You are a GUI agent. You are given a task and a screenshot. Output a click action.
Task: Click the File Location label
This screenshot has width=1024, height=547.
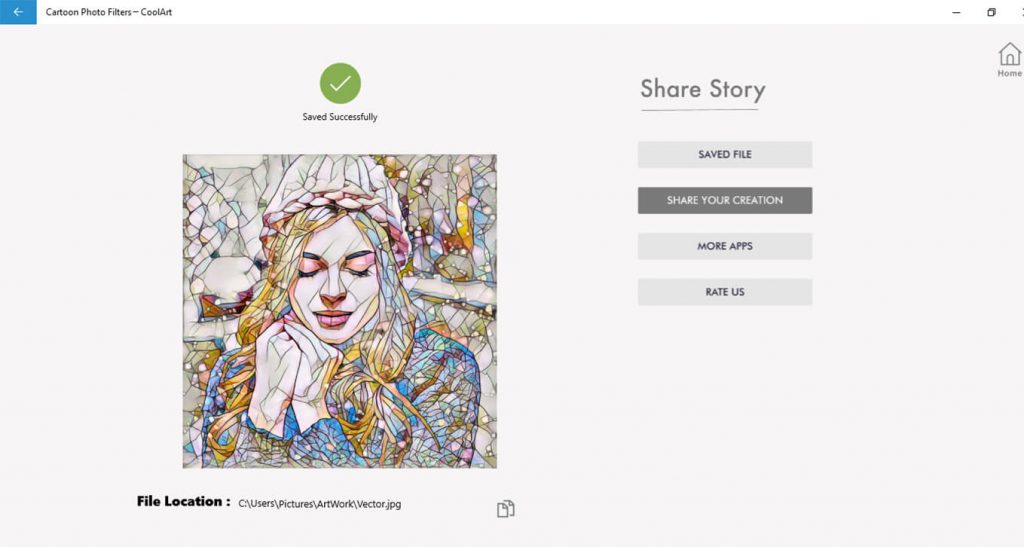(184, 501)
